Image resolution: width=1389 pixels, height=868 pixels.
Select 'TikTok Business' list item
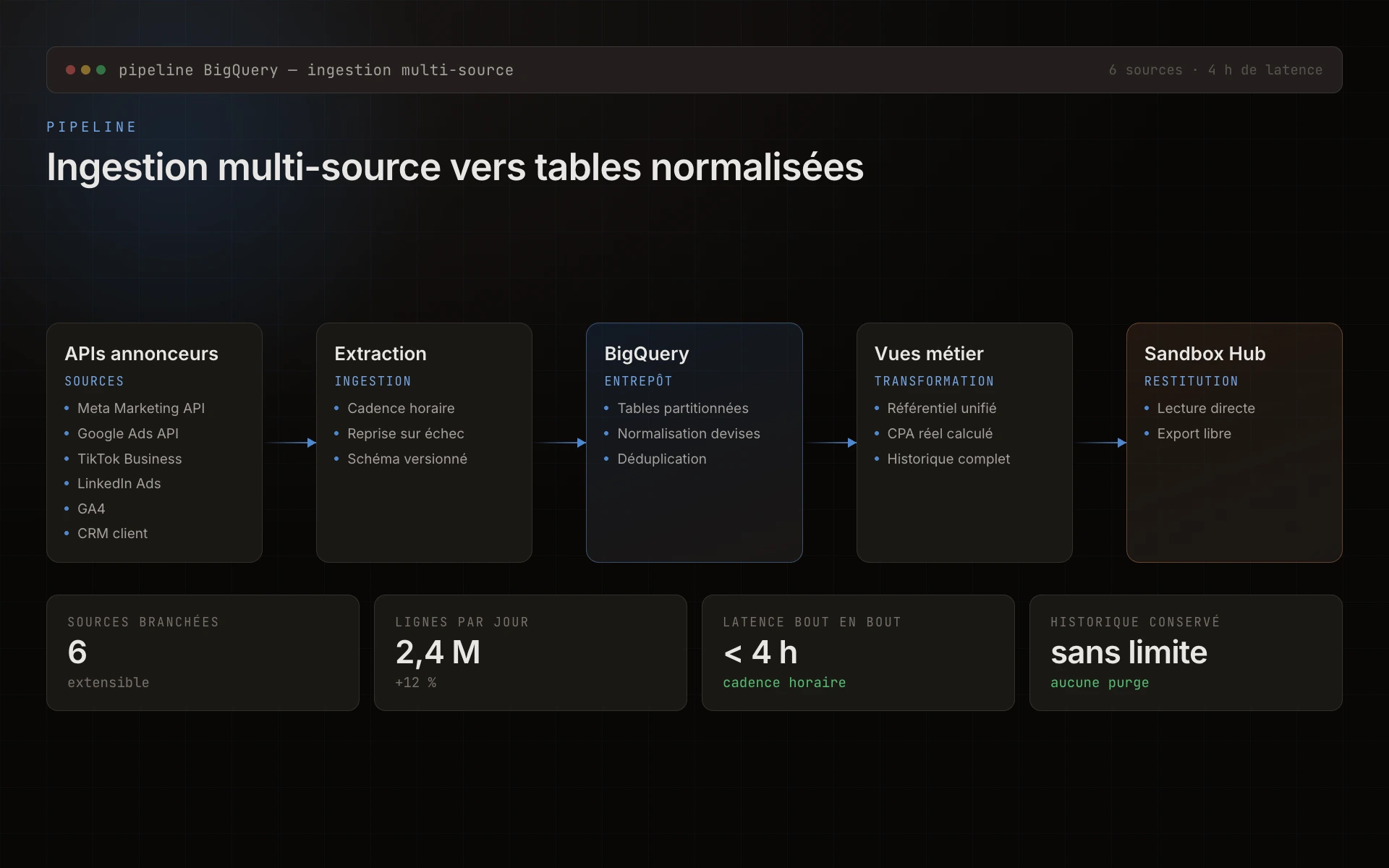129,459
